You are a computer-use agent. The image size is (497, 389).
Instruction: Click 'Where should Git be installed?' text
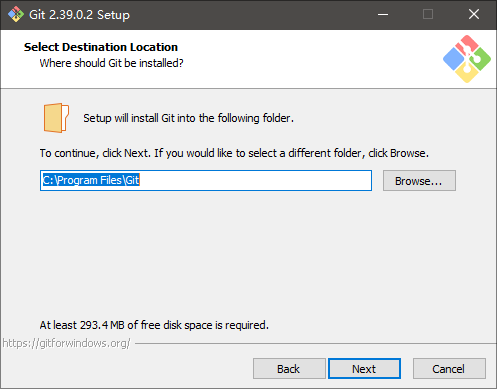(111, 63)
